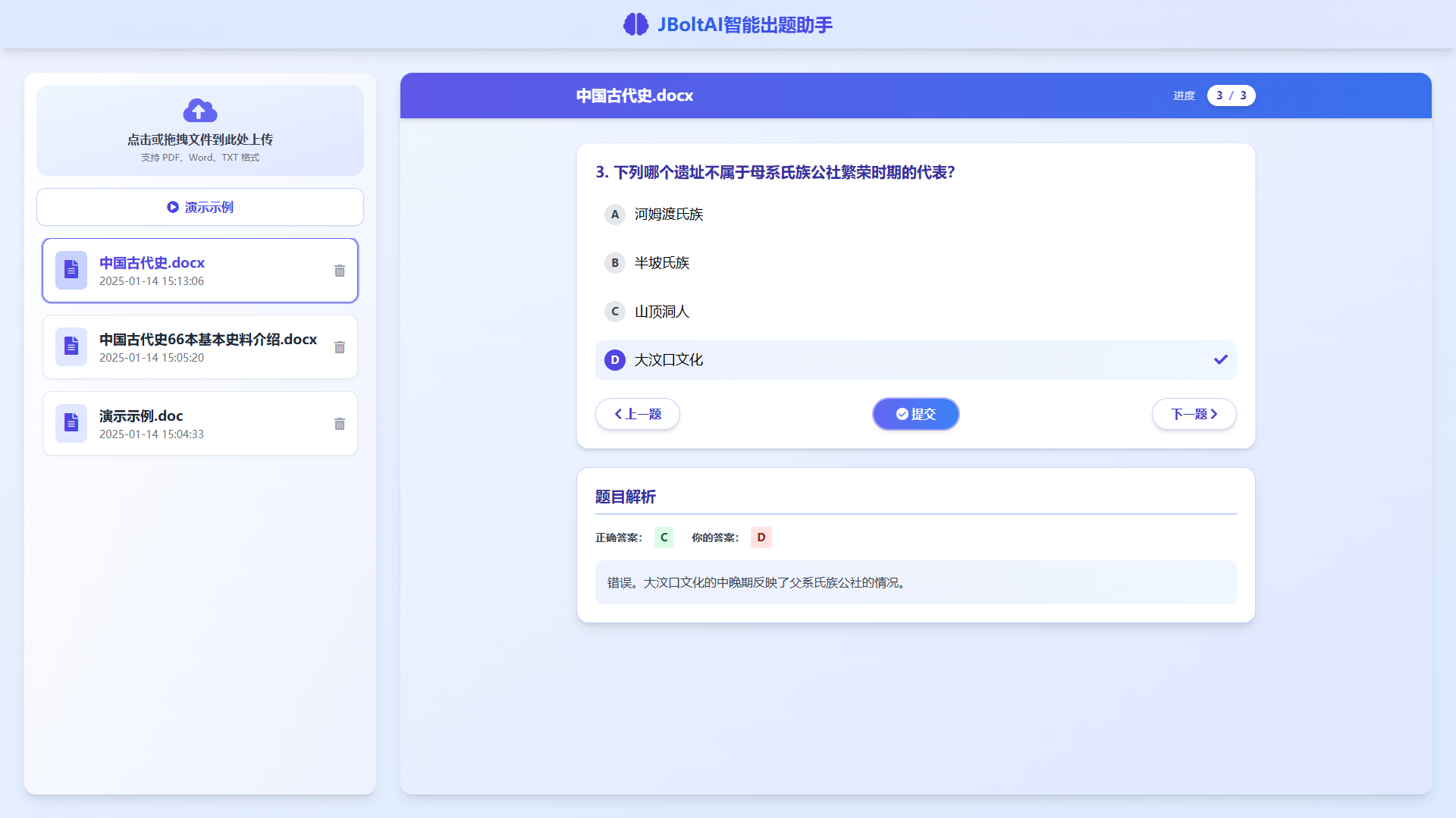The height and width of the screenshot is (818, 1456).
Task: Select answer A 河姆渡氏族
Action: pyautogui.click(x=915, y=215)
